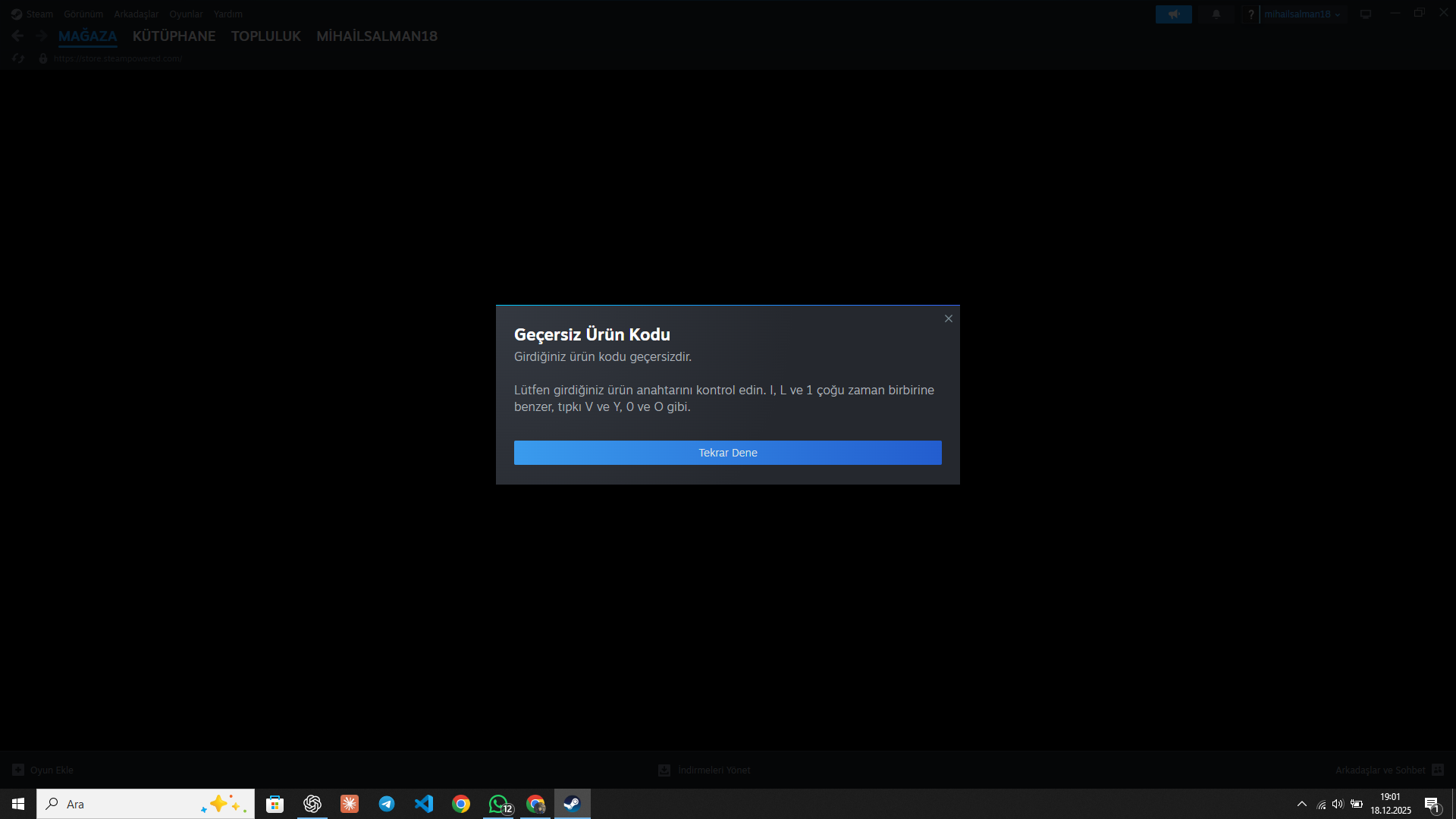Switch to the TOPLULUK tab
Screen dimensions: 1456x819
tap(266, 36)
